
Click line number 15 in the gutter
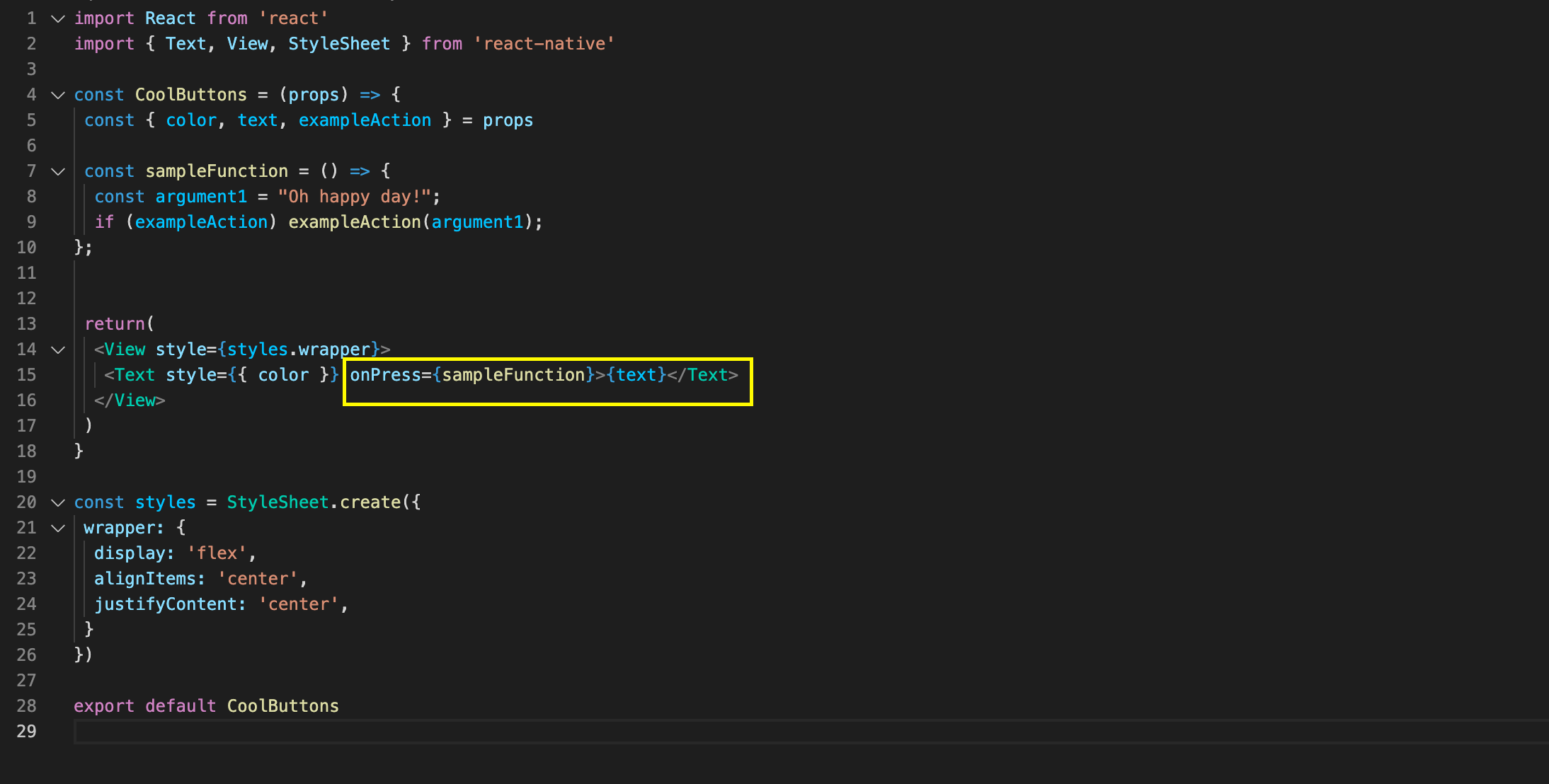(x=27, y=374)
